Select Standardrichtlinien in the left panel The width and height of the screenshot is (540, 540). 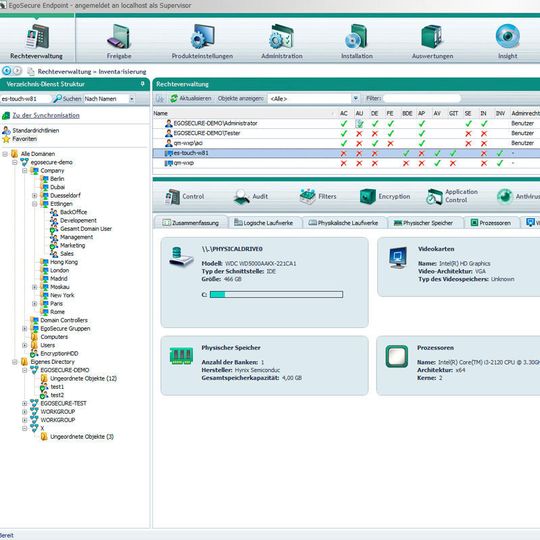coord(35,131)
